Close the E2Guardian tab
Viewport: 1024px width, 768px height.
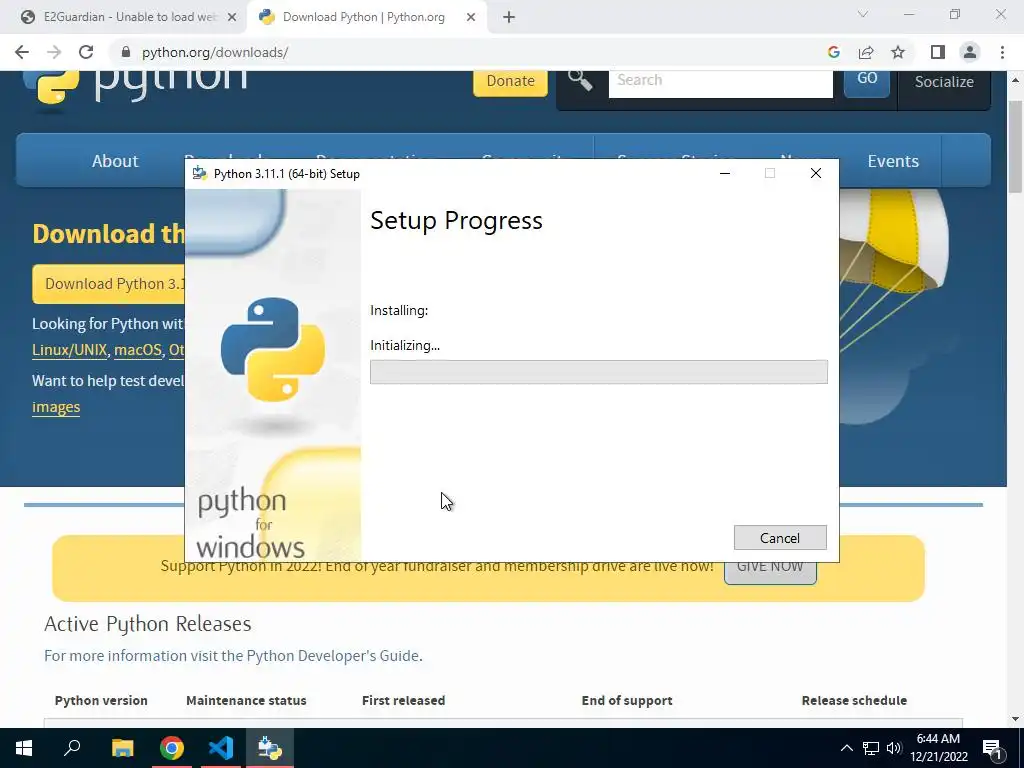click(232, 18)
